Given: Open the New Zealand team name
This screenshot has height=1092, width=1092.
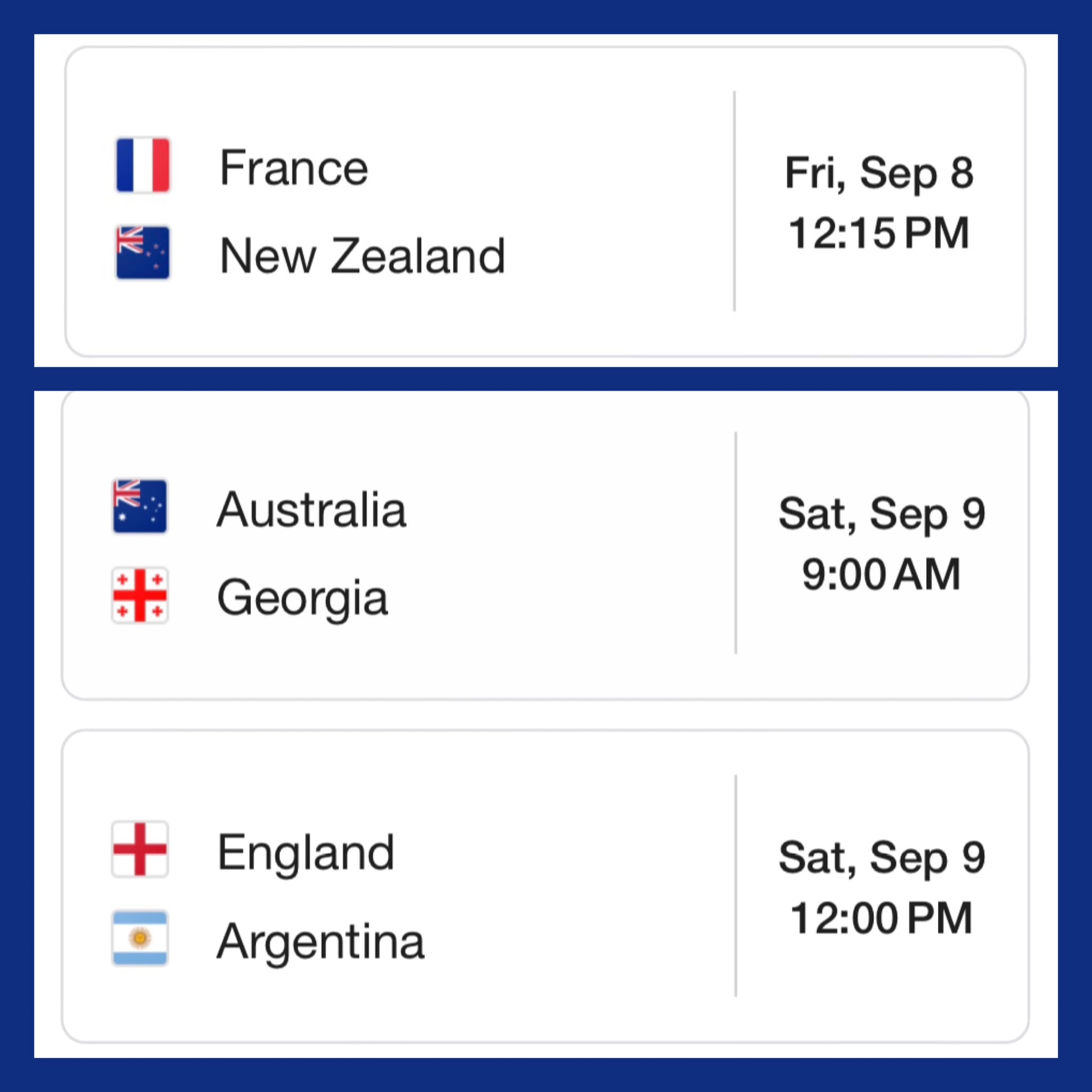Looking at the screenshot, I should point(362,255).
